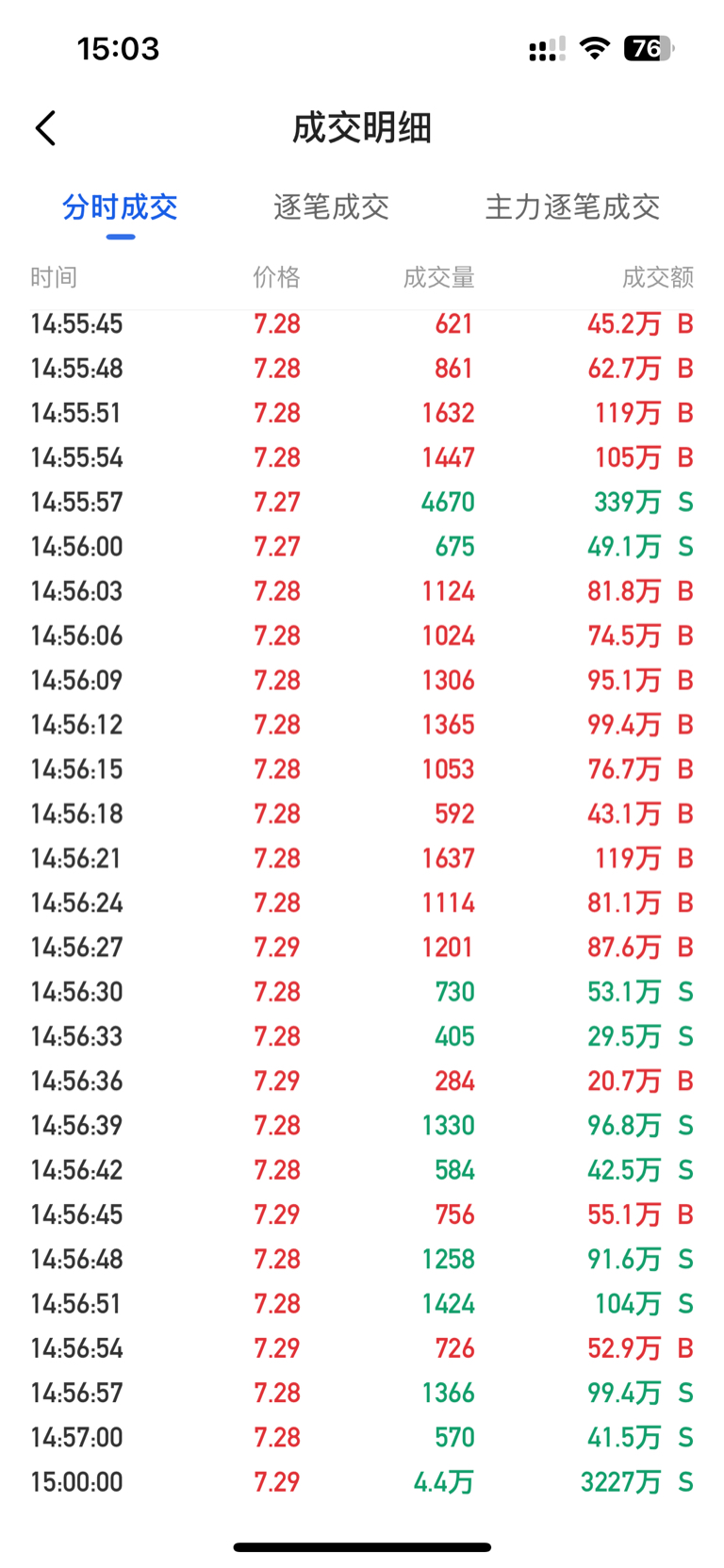Switch to the 逐笔成交 tab
Viewport: 724px width, 1568px height.
(331, 206)
